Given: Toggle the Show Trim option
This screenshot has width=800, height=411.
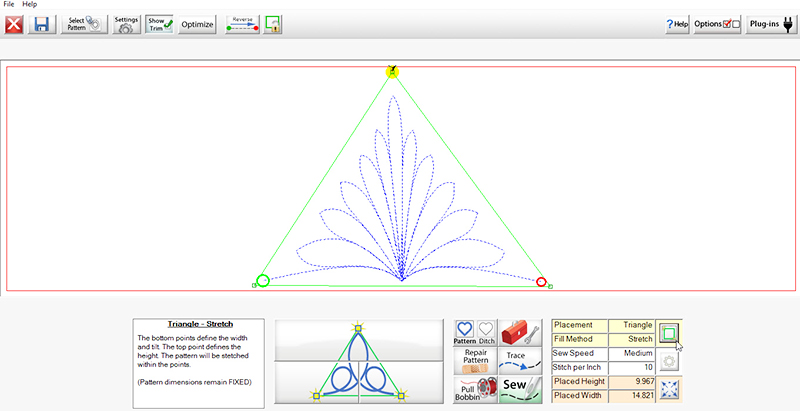Looking at the screenshot, I should pyautogui.click(x=160, y=24).
